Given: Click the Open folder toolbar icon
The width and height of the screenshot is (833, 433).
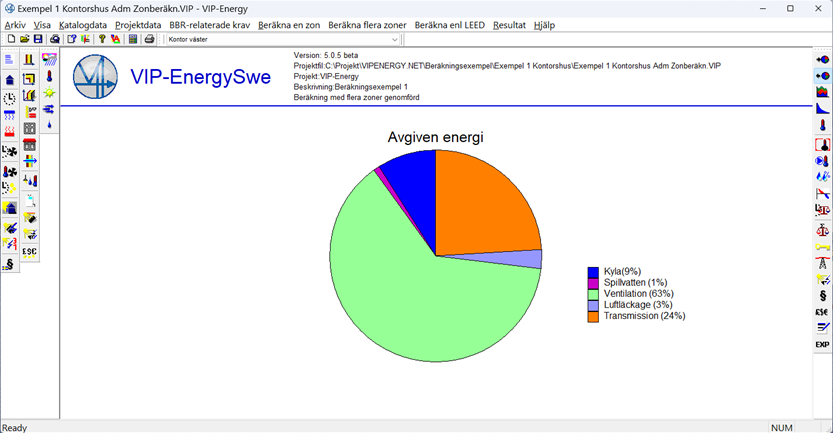Looking at the screenshot, I should [23, 39].
